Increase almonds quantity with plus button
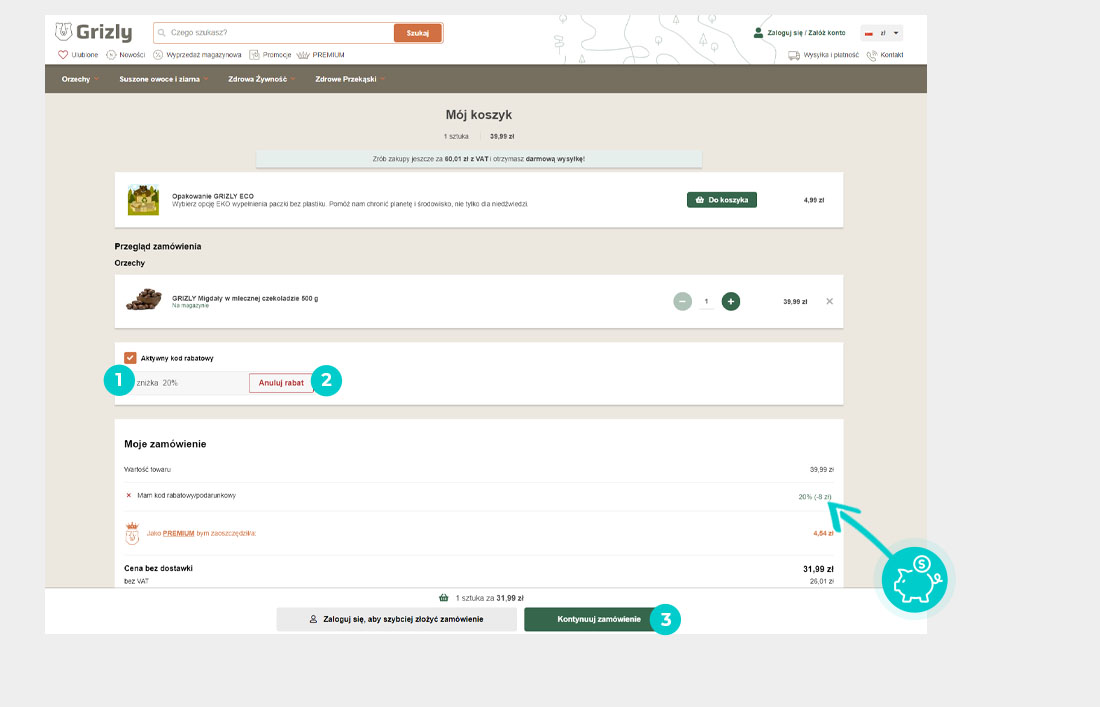This screenshot has height=707, width=1100. [730, 302]
